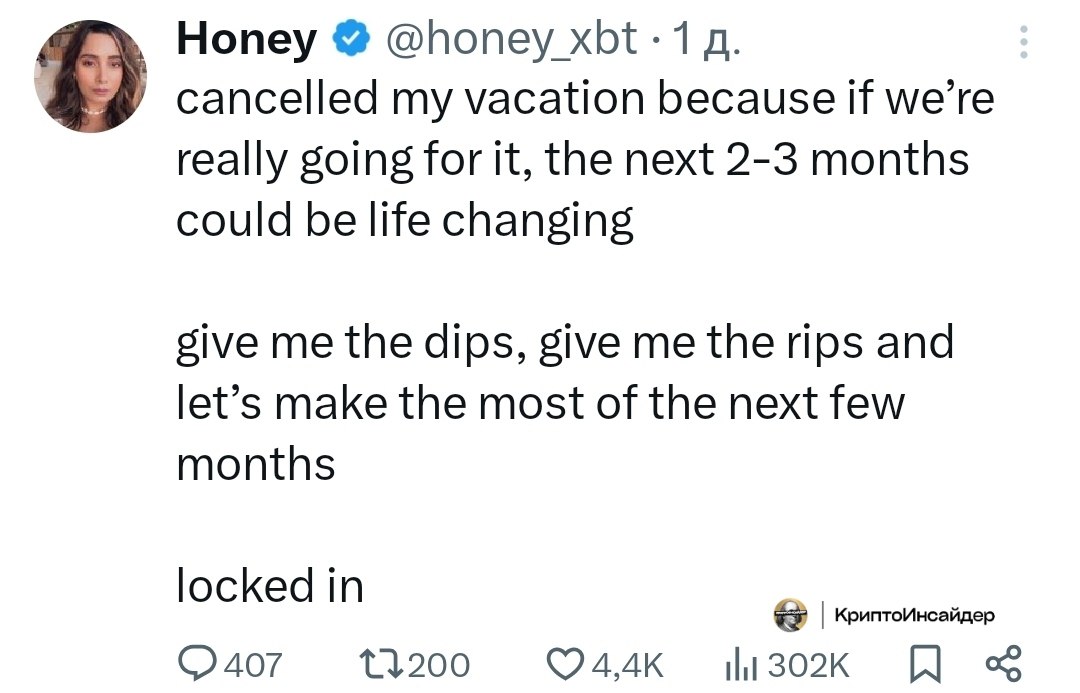Like the tweet with heart icon
This screenshot has height=693, width=1080.
pos(566,663)
